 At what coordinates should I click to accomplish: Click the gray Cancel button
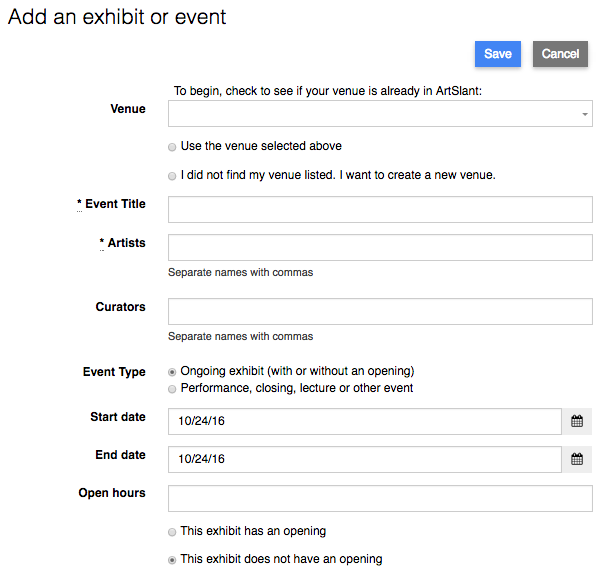click(560, 54)
